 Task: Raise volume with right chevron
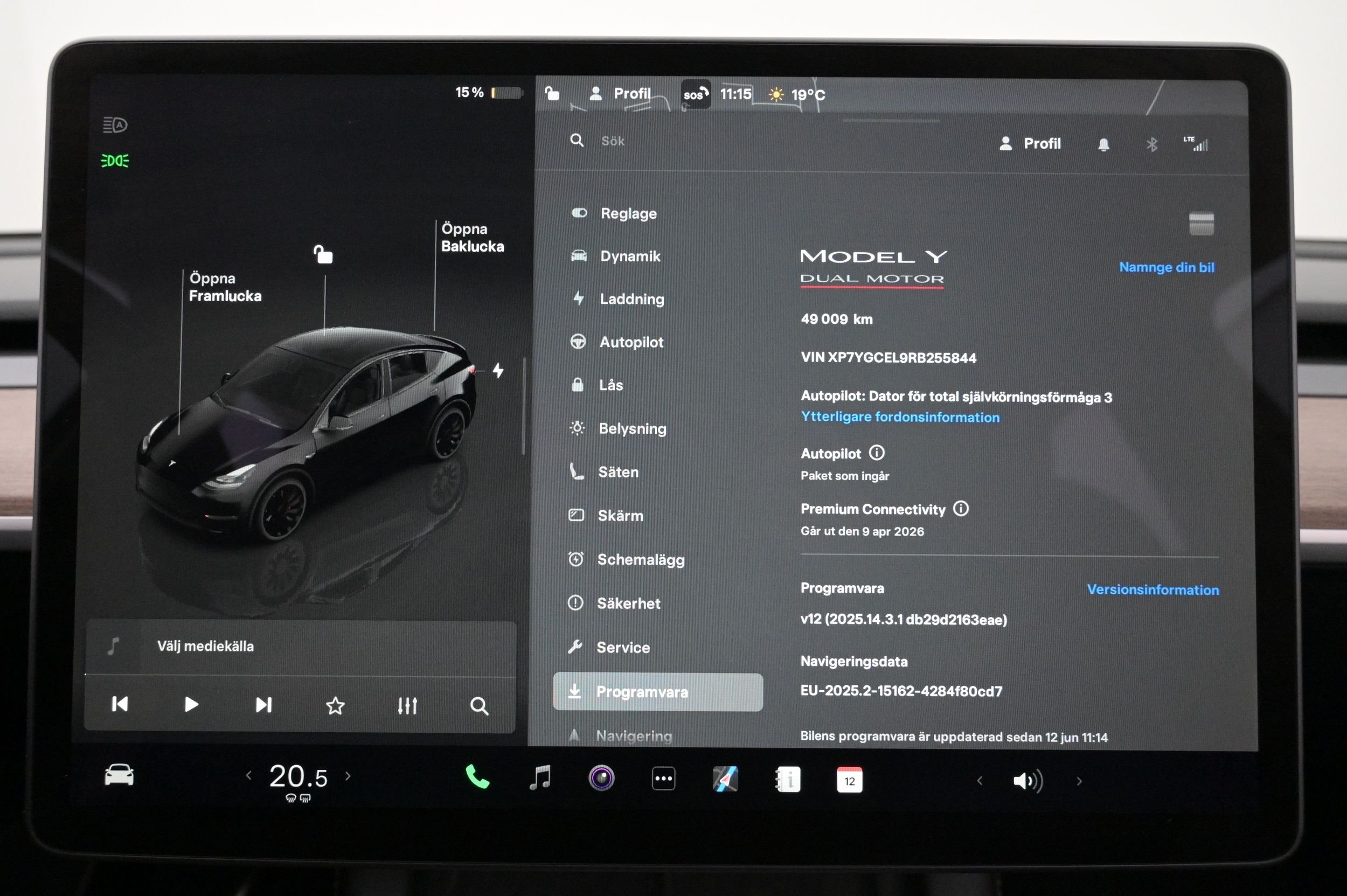coord(1079,781)
